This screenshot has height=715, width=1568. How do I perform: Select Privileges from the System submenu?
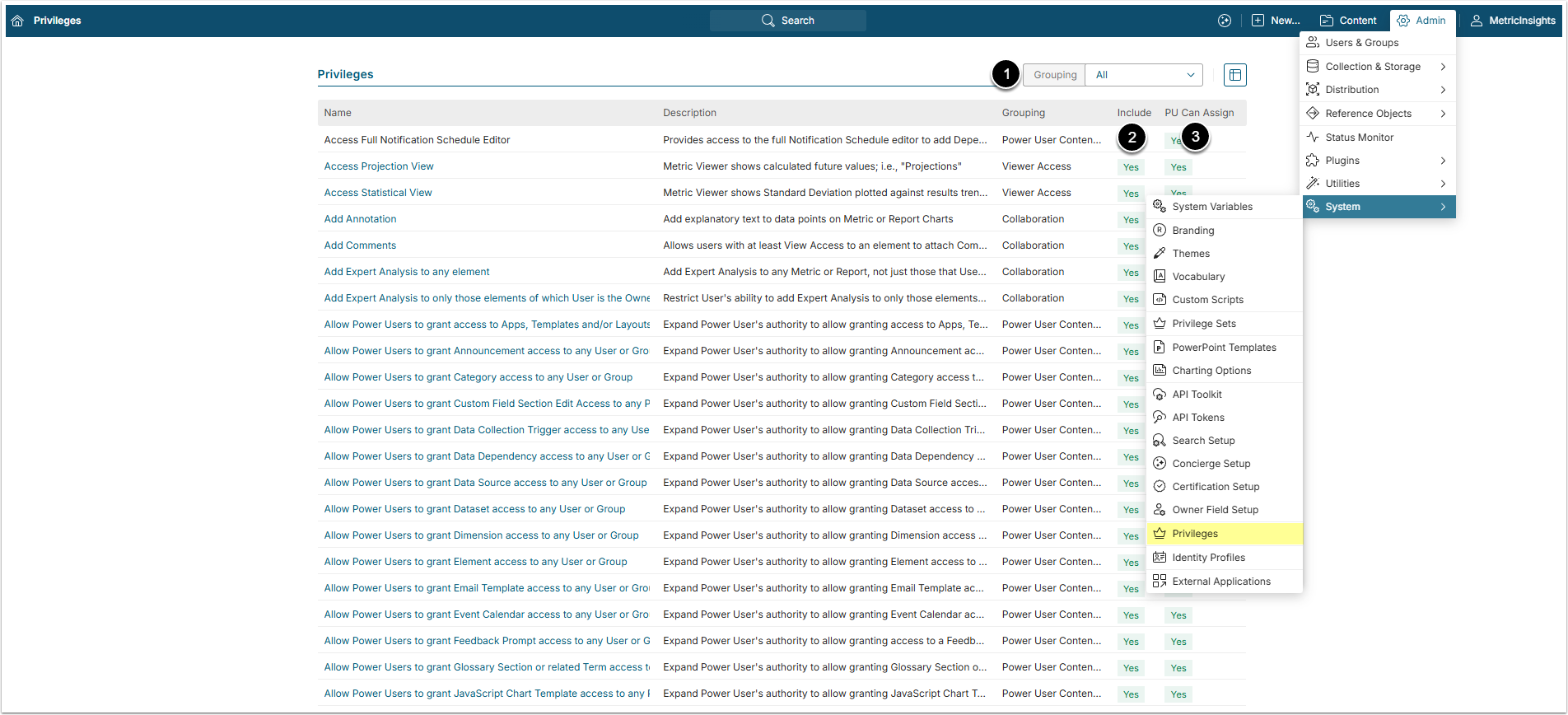tap(1194, 534)
